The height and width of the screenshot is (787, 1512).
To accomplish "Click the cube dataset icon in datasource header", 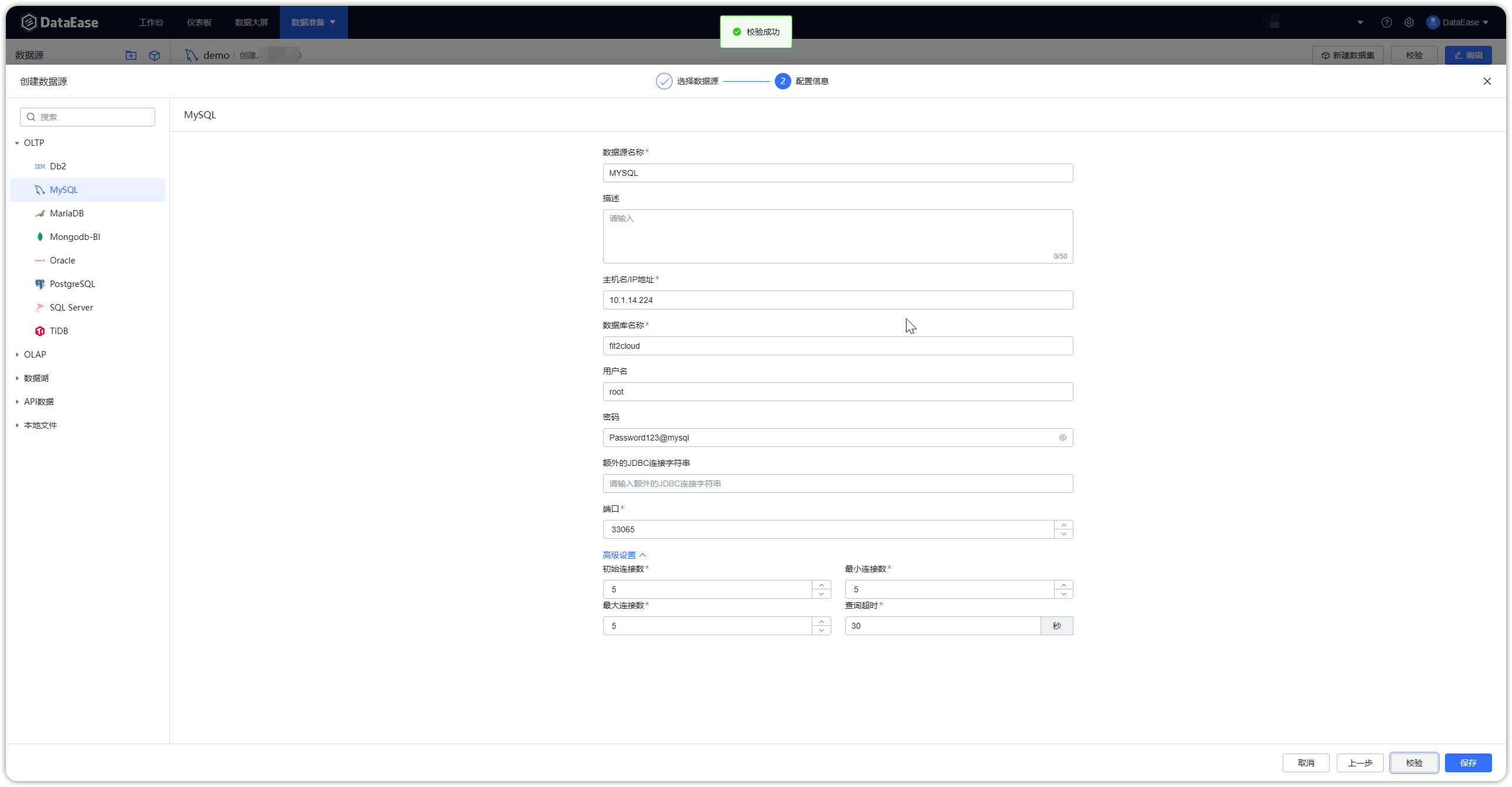I will [x=155, y=55].
